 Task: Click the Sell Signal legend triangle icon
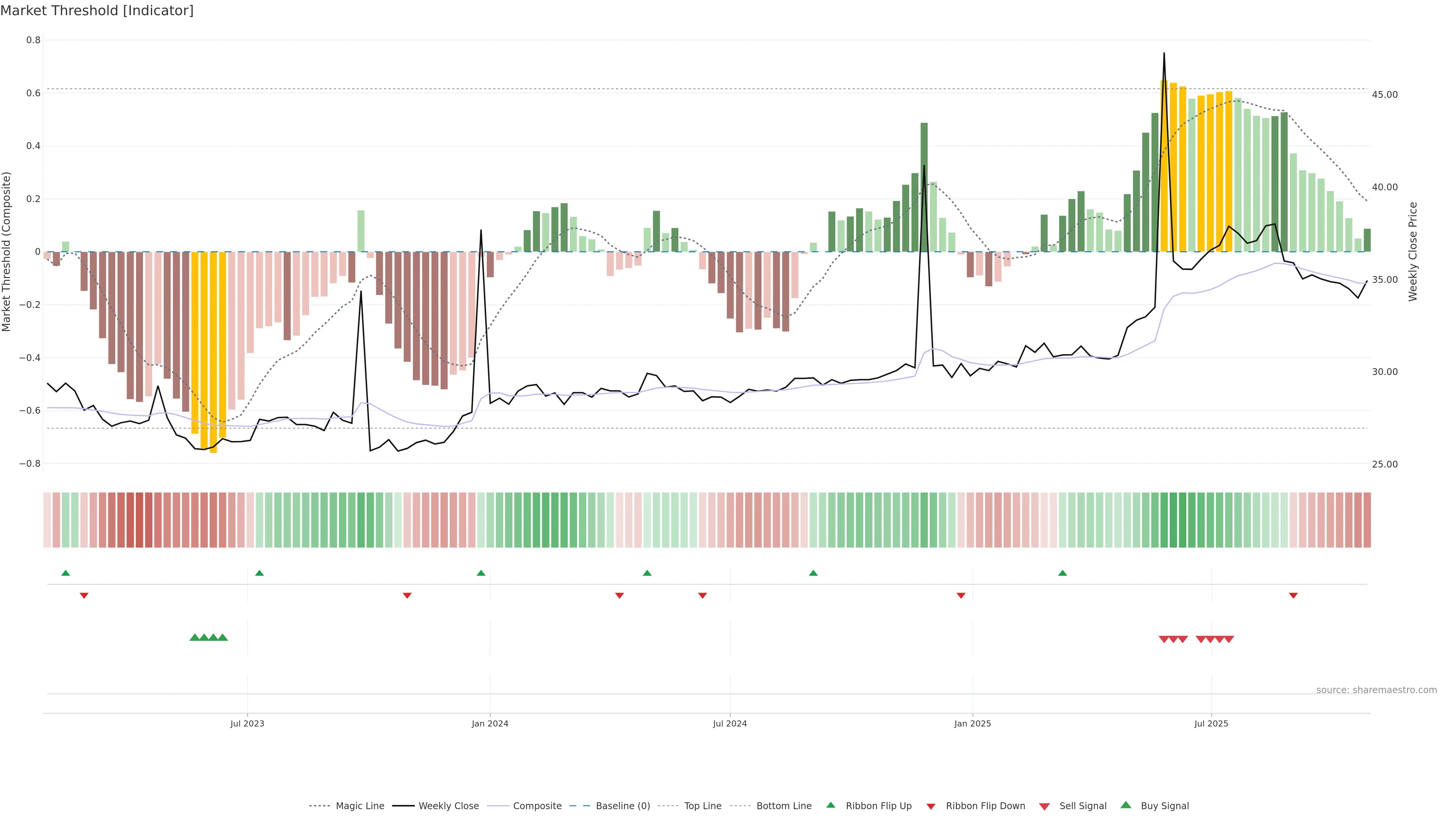tap(1044, 806)
